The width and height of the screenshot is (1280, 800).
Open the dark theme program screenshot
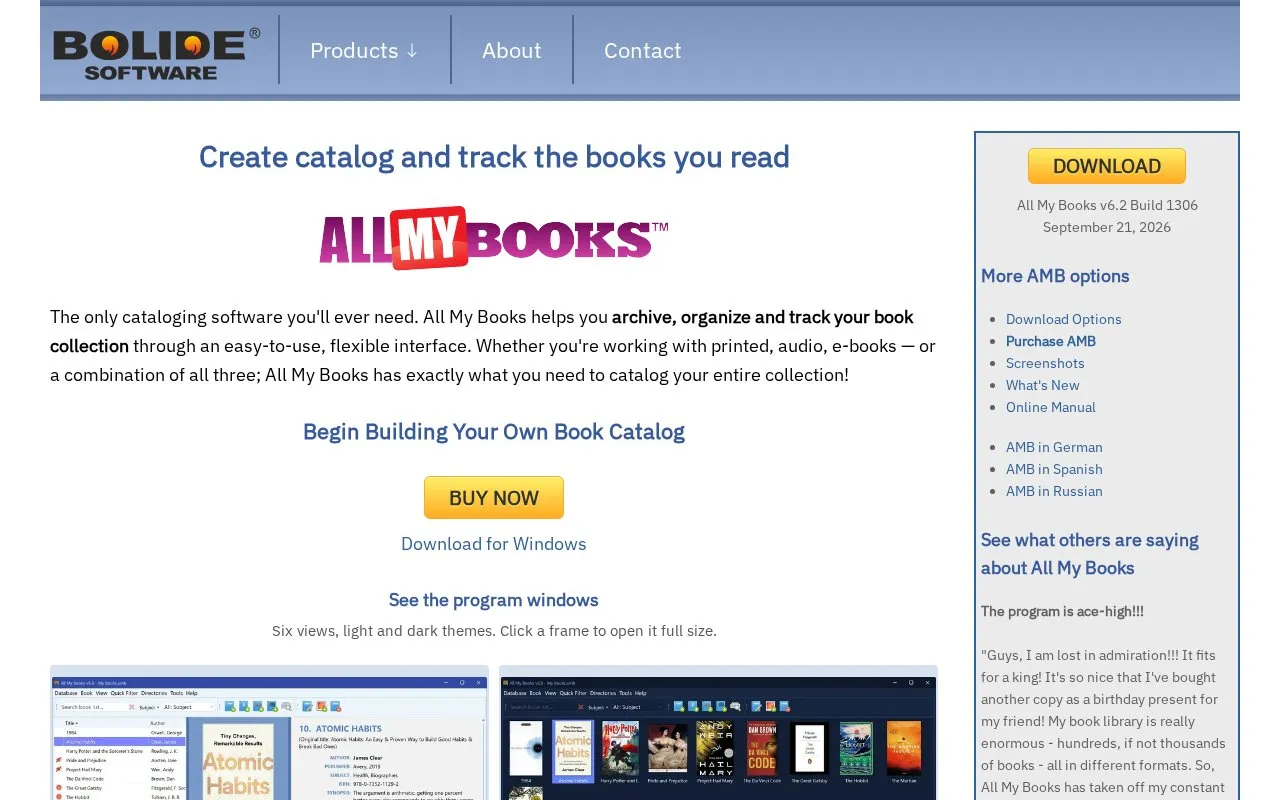(x=718, y=733)
